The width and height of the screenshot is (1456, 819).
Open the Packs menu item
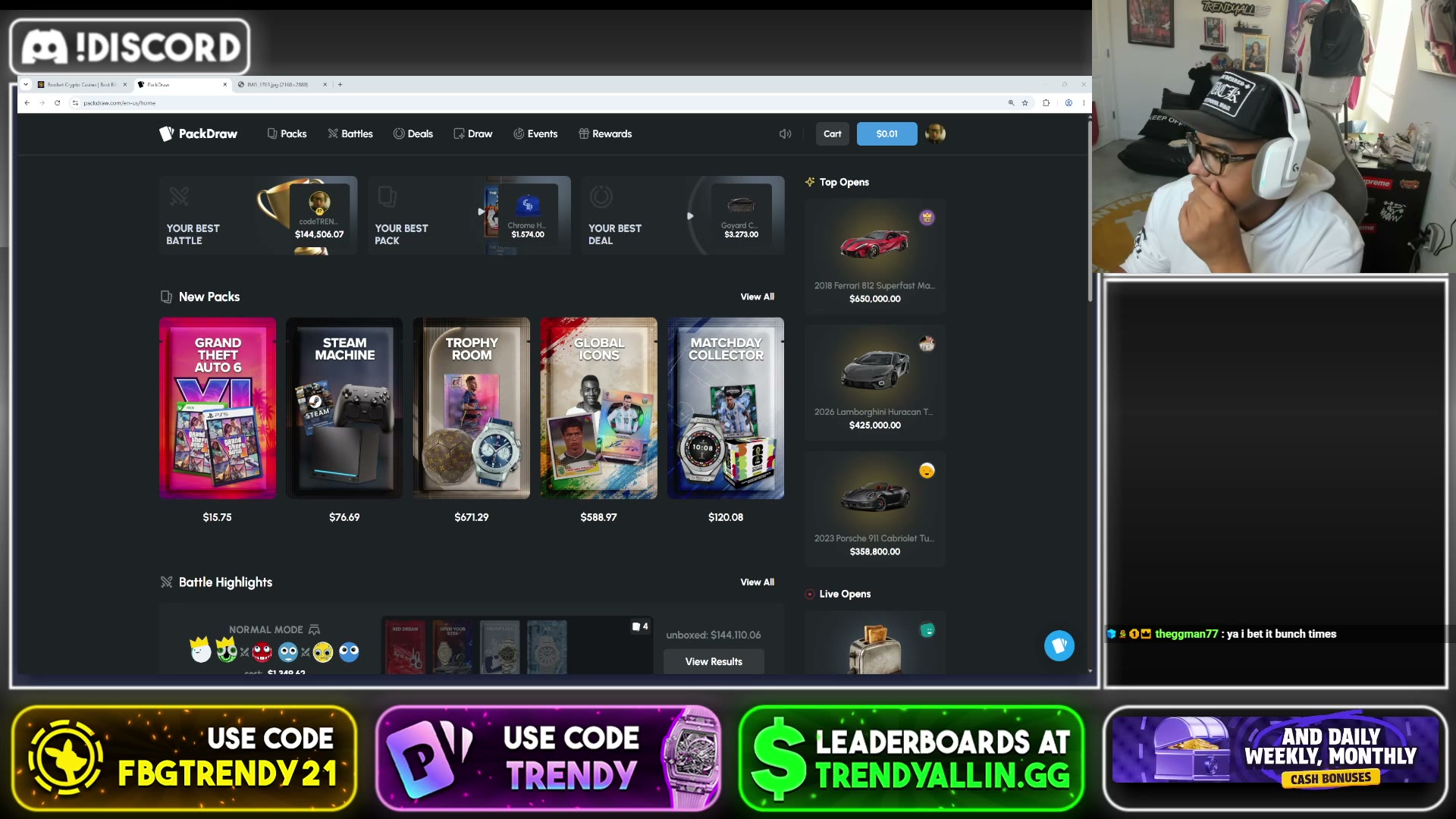click(x=287, y=133)
